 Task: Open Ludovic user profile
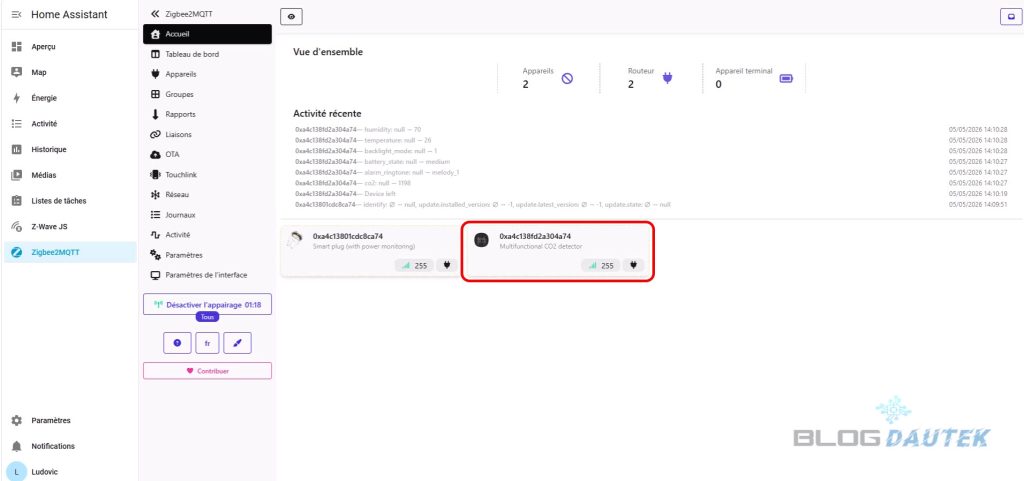click(x=70, y=471)
